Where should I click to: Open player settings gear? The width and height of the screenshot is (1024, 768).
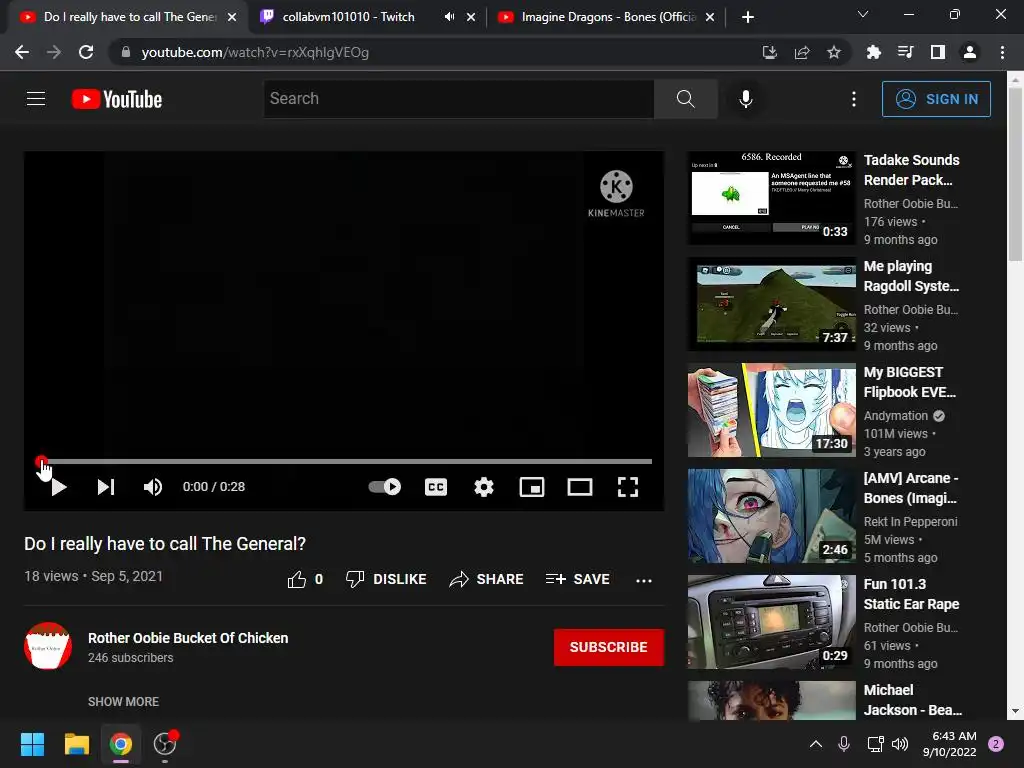pos(484,487)
